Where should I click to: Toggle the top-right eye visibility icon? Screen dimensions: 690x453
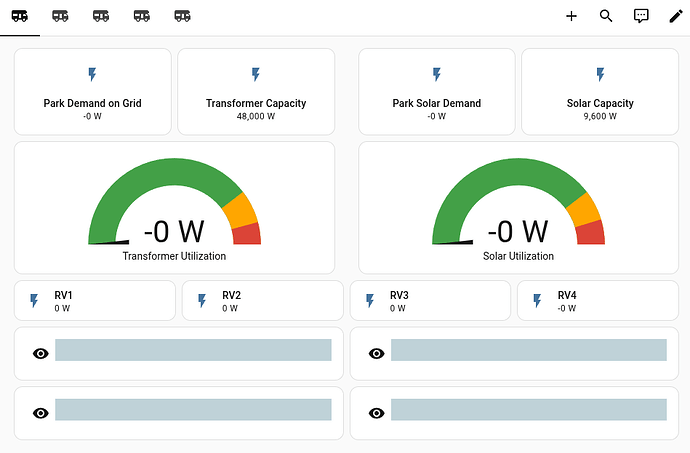click(x=377, y=354)
